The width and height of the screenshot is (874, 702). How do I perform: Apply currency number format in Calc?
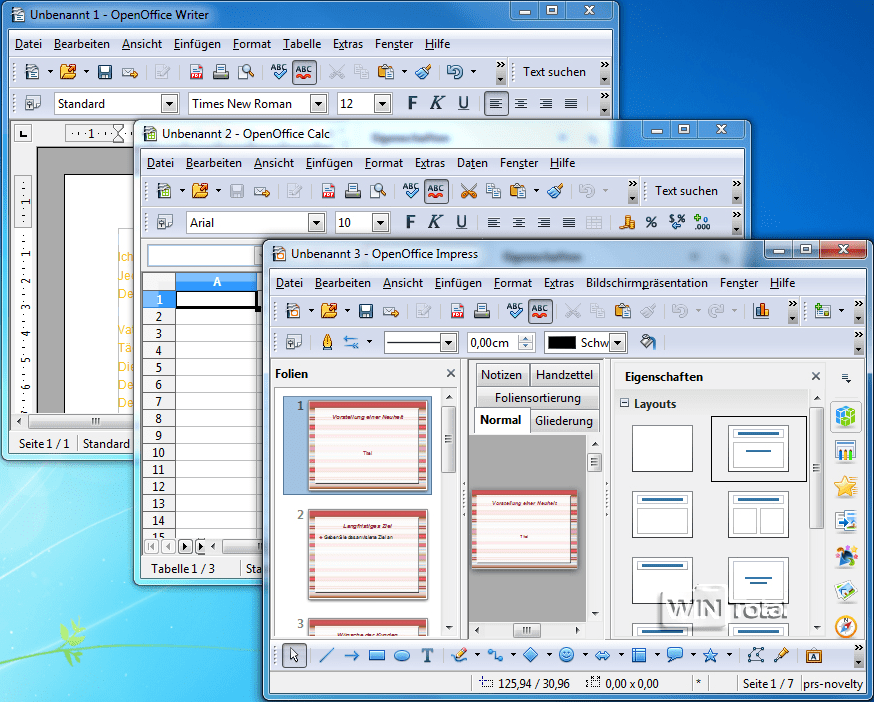coord(627,222)
